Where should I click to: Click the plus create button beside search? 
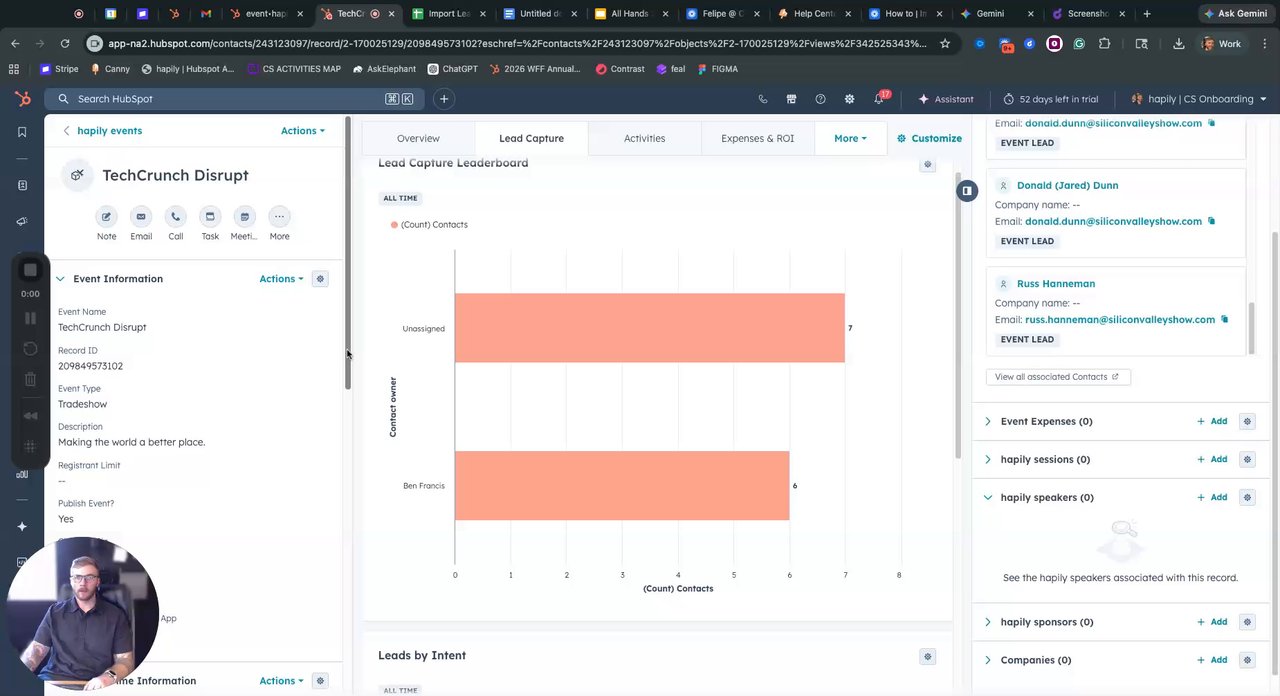[x=444, y=99]
